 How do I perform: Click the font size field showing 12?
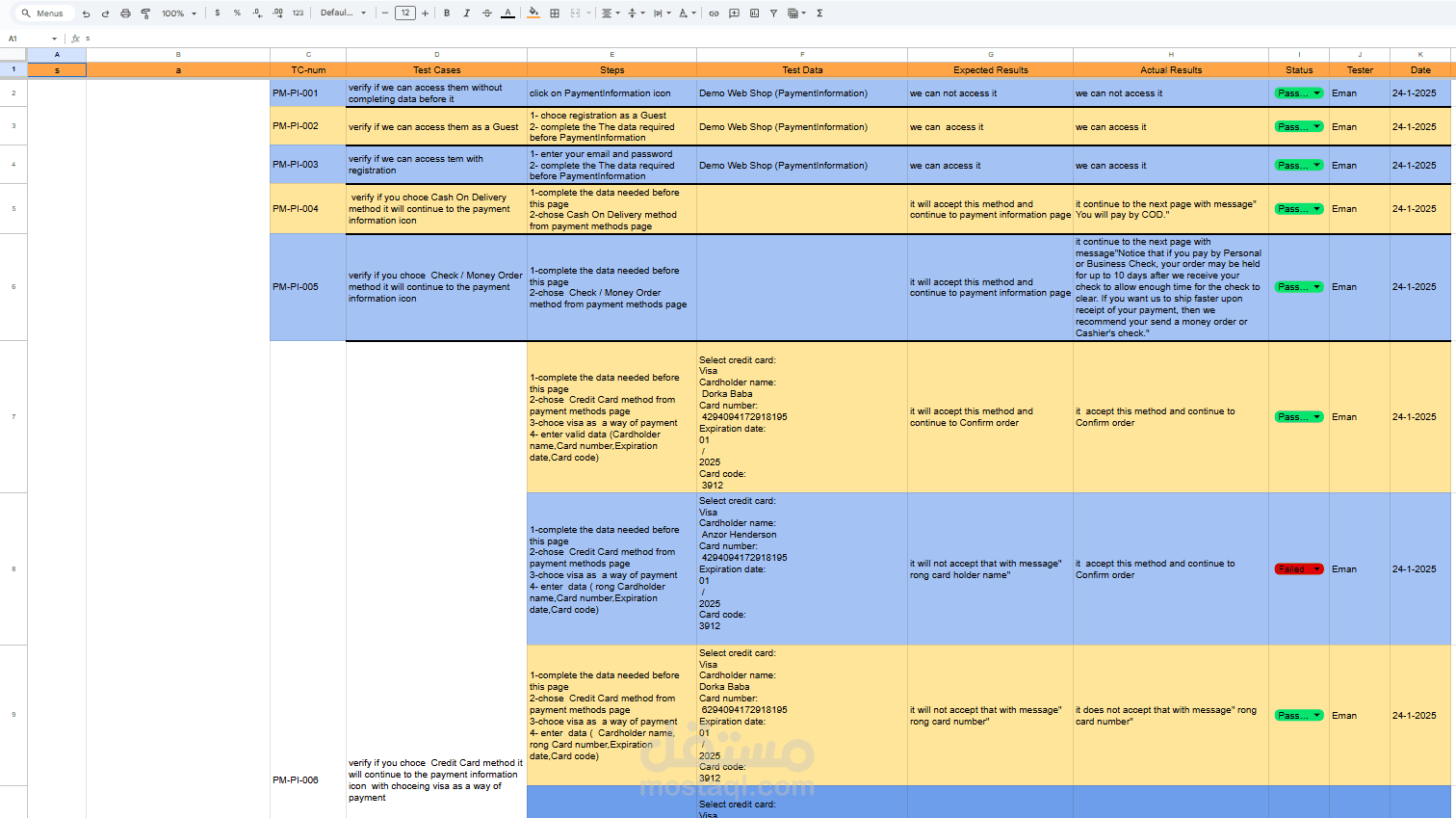(405, 13)
